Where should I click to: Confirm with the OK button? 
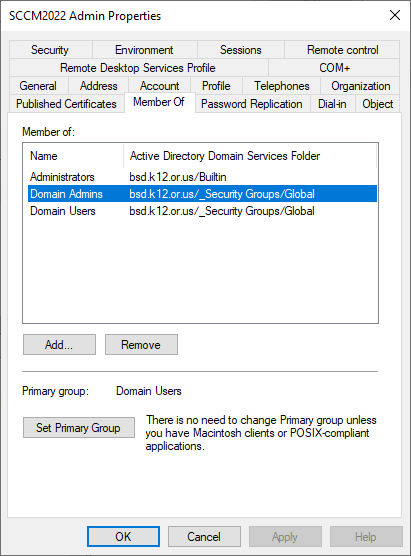click(123, 536)
